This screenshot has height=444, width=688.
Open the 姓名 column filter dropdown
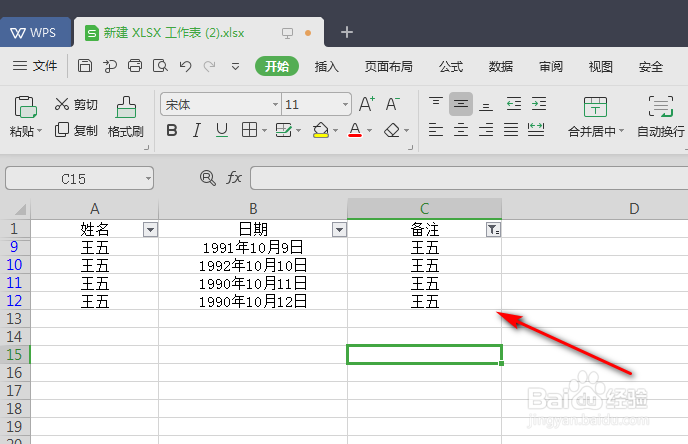(150, 229)
